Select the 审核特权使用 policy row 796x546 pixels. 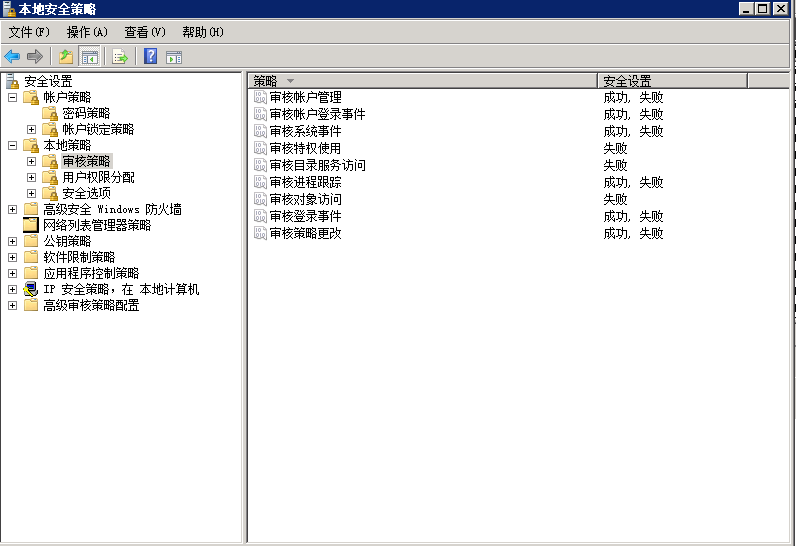[x=305, y=148]
